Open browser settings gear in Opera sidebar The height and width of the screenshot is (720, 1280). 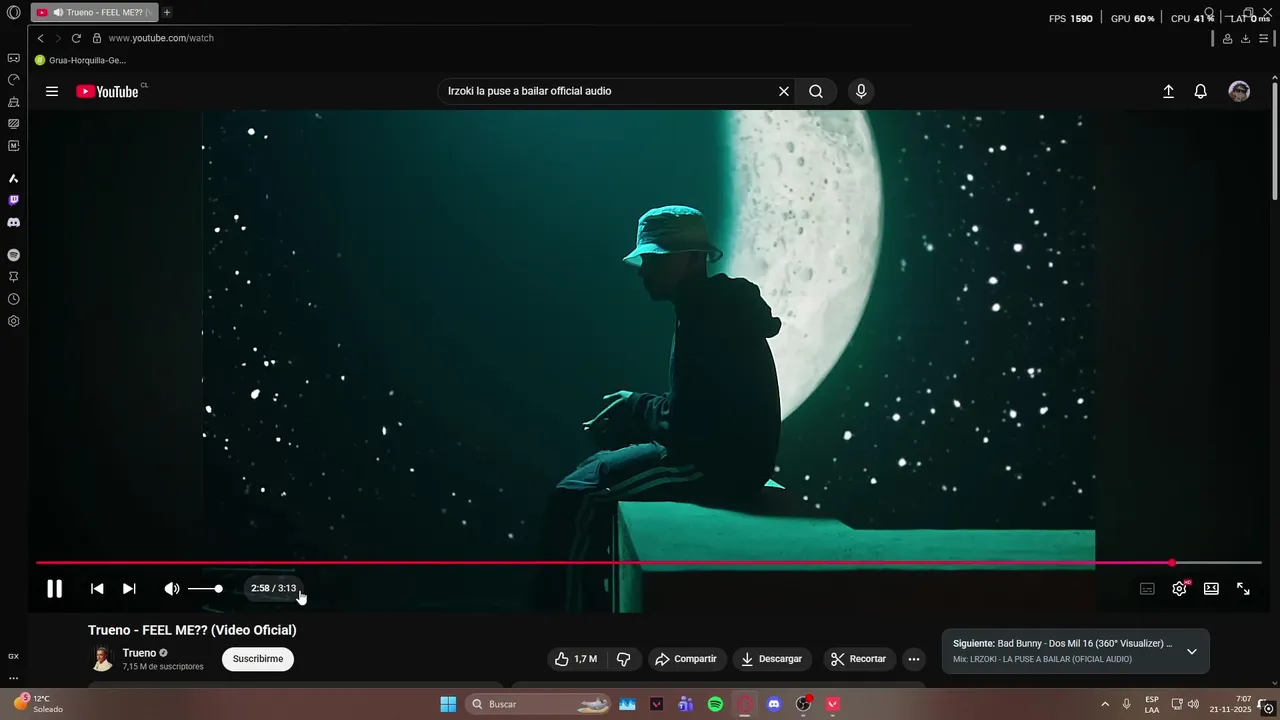[x=13, y=321]
